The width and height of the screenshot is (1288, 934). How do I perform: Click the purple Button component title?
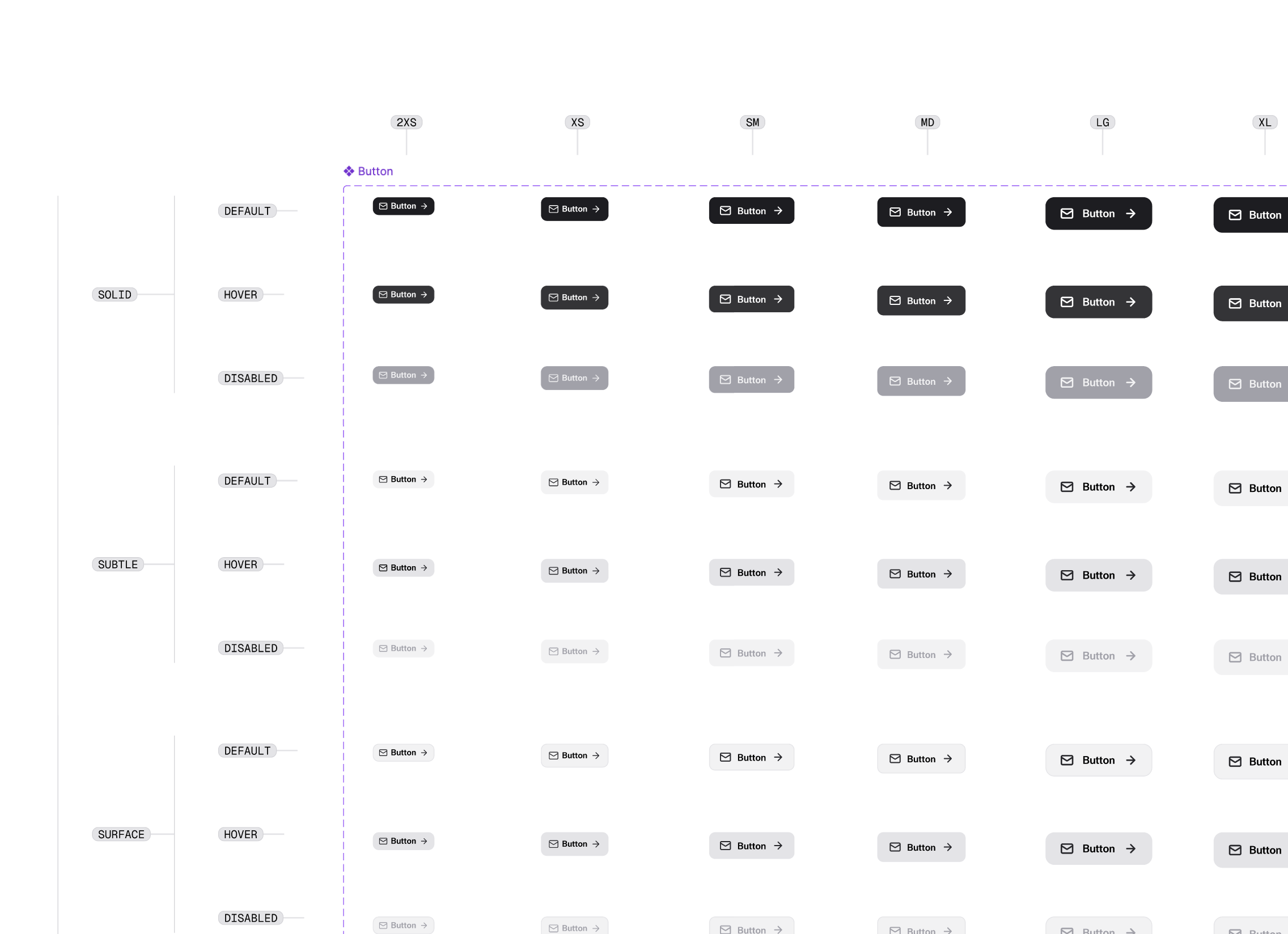[375, 171]
